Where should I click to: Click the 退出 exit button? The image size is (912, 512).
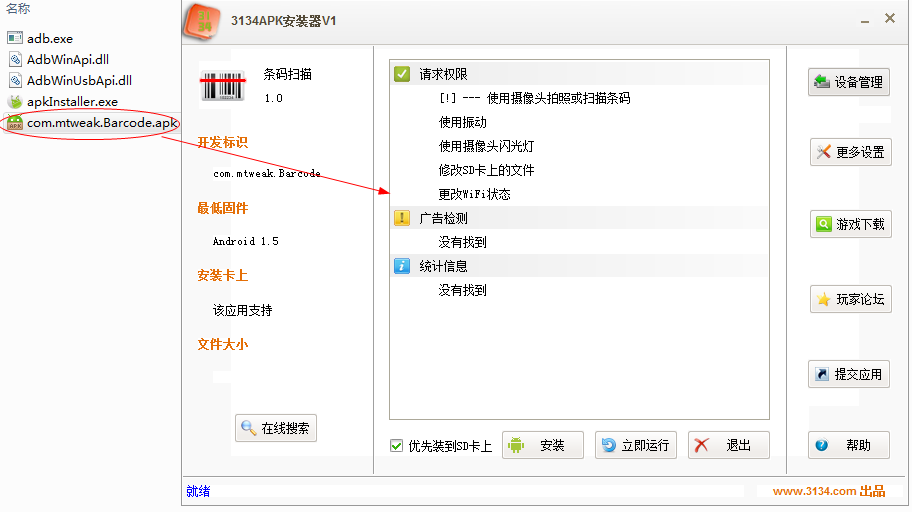click(x=729, y=445)
